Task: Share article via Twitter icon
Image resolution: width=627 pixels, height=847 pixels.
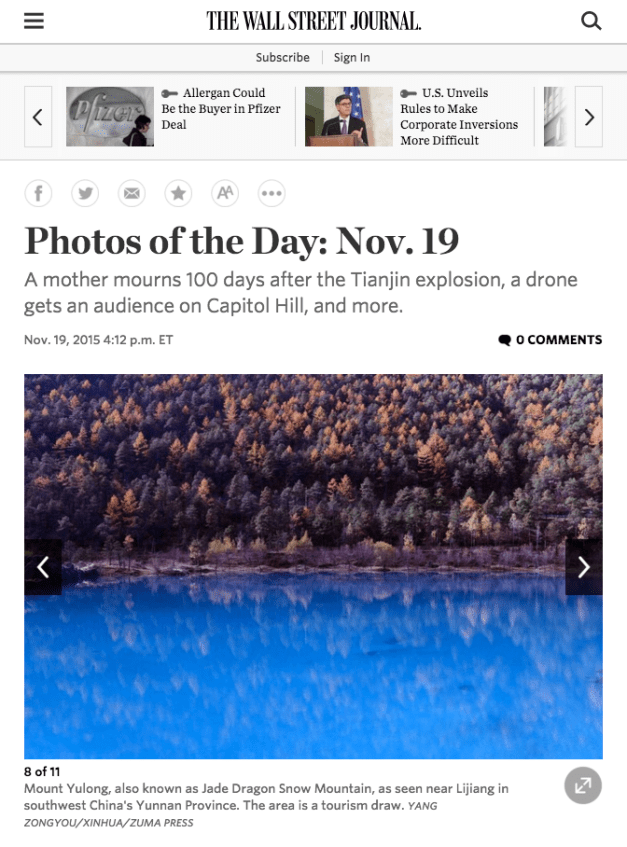Action: pos(85,193)
